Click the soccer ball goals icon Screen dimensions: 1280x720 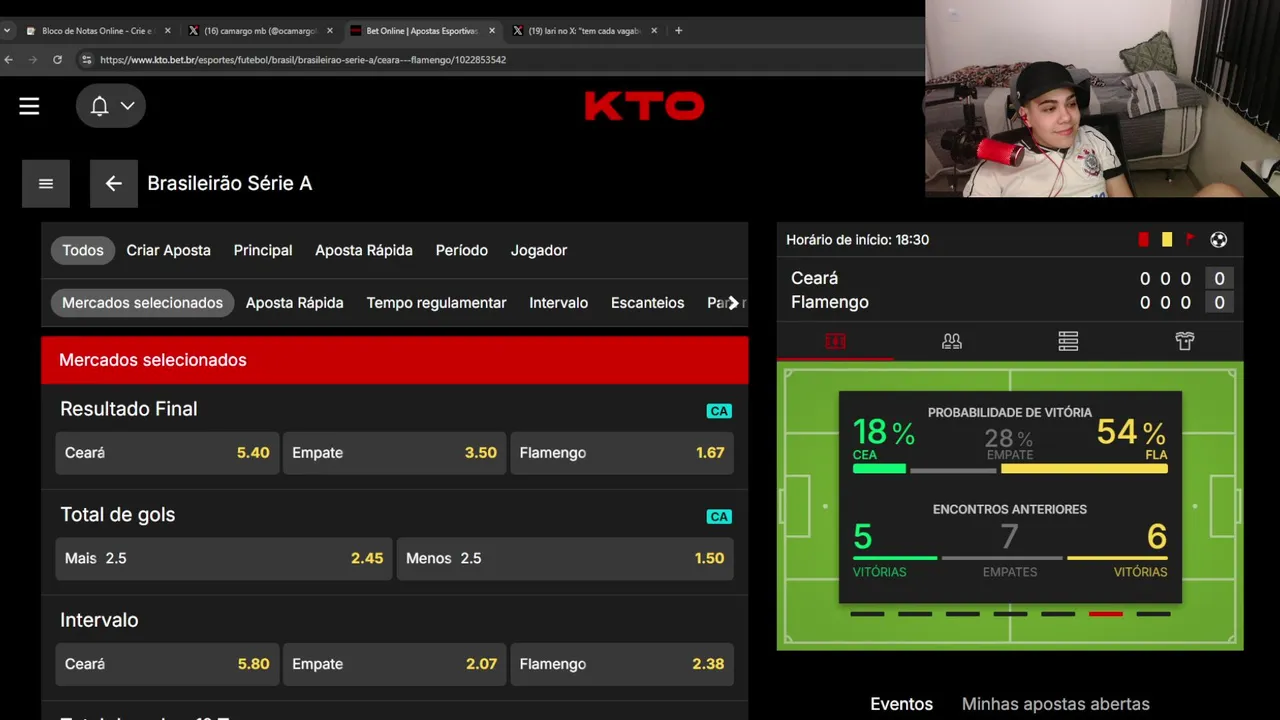(x=1218, y=240)
